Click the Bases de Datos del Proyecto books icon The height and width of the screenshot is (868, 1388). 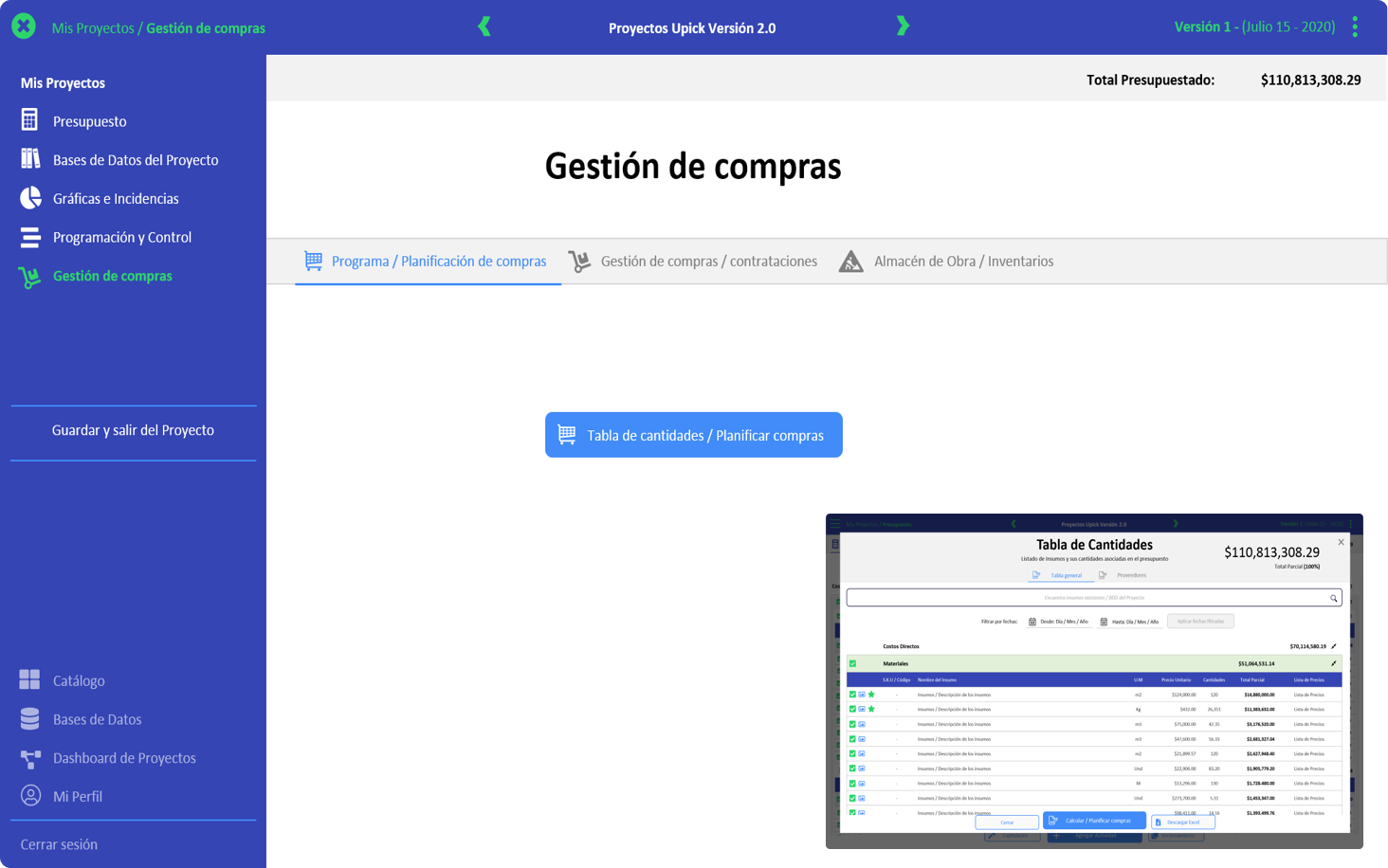[x=30, y=159]
